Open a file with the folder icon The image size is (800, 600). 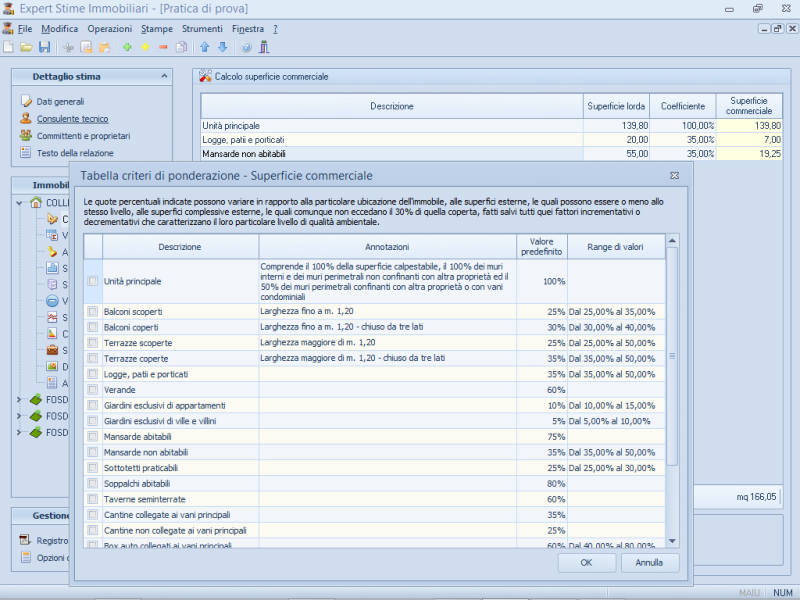pos(26,47)
